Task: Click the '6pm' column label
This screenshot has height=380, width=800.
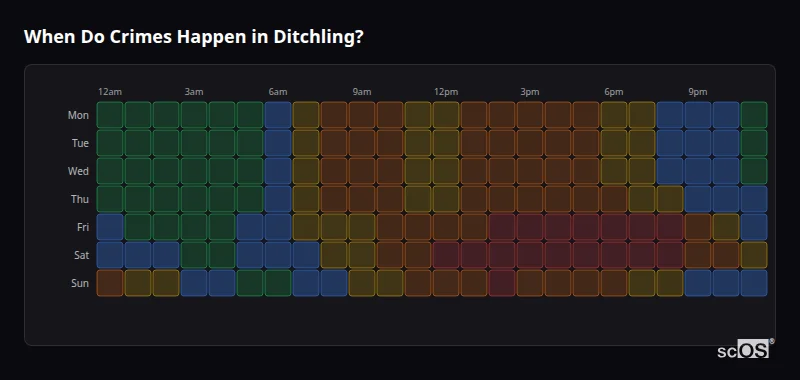Action: [x=614, y=92]
